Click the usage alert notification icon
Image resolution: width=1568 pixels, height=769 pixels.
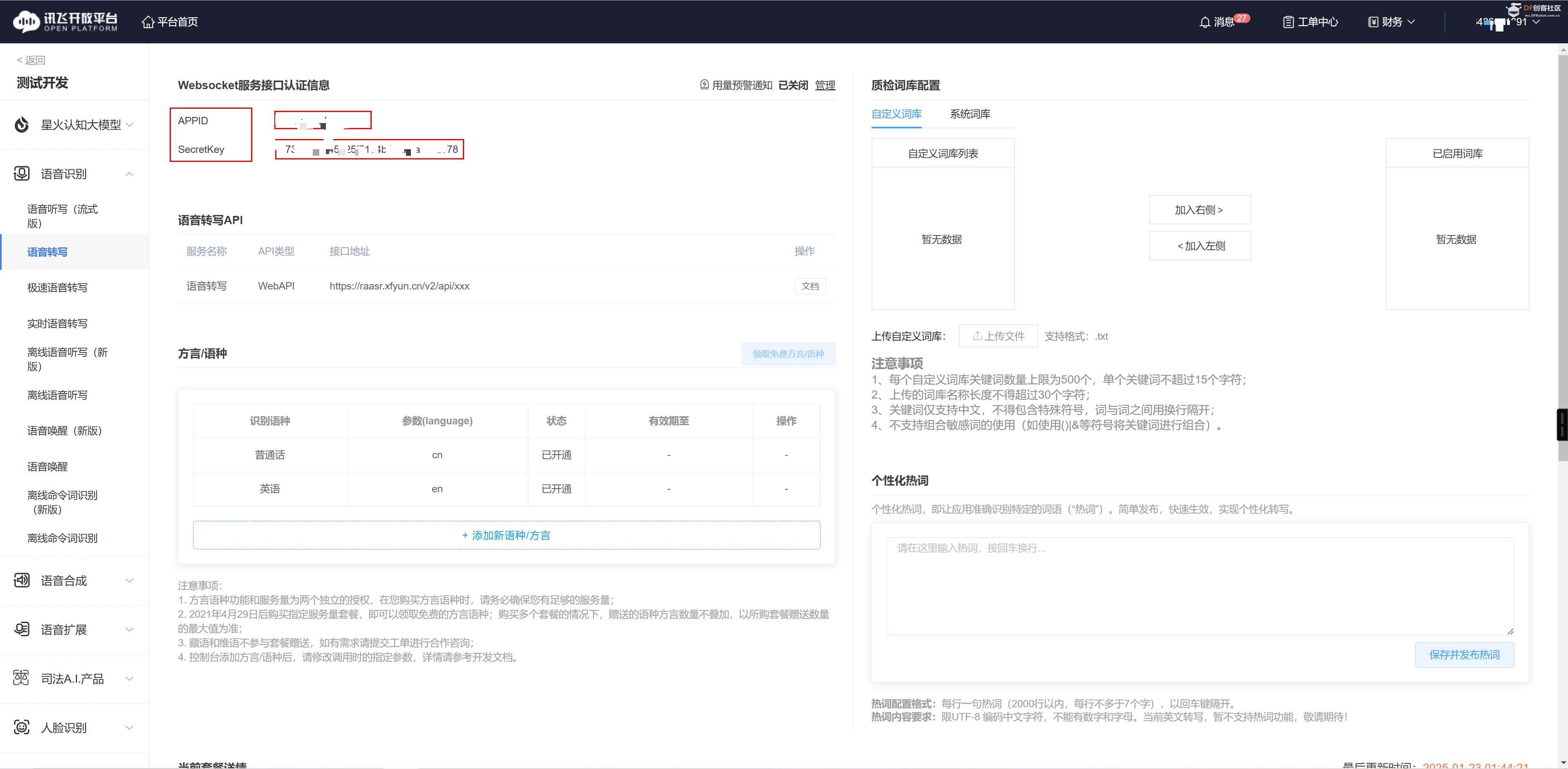click(704, 85)
